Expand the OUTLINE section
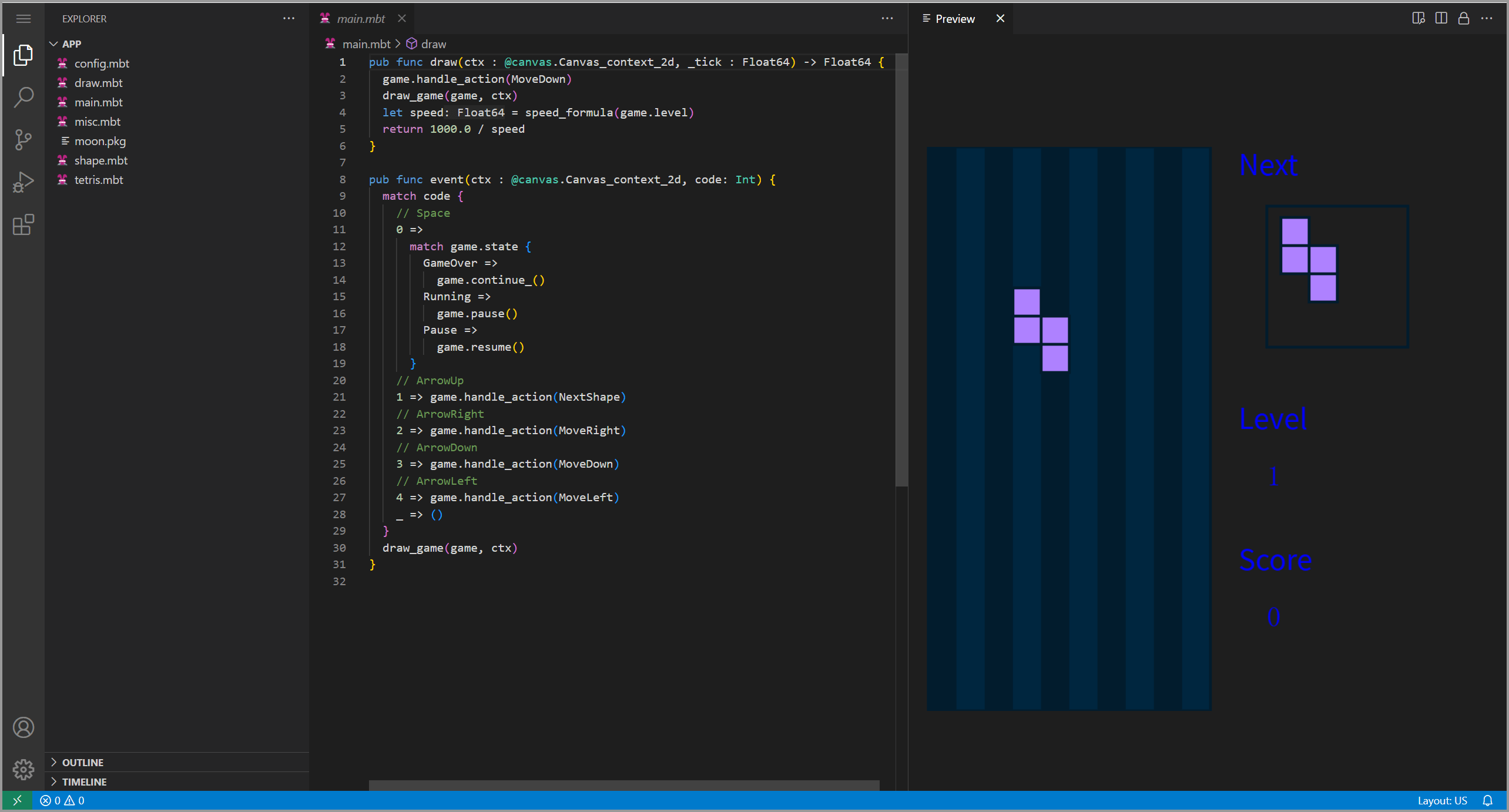Image resolution: width=1509 pixels, height=812 pixels. [82, 762]
